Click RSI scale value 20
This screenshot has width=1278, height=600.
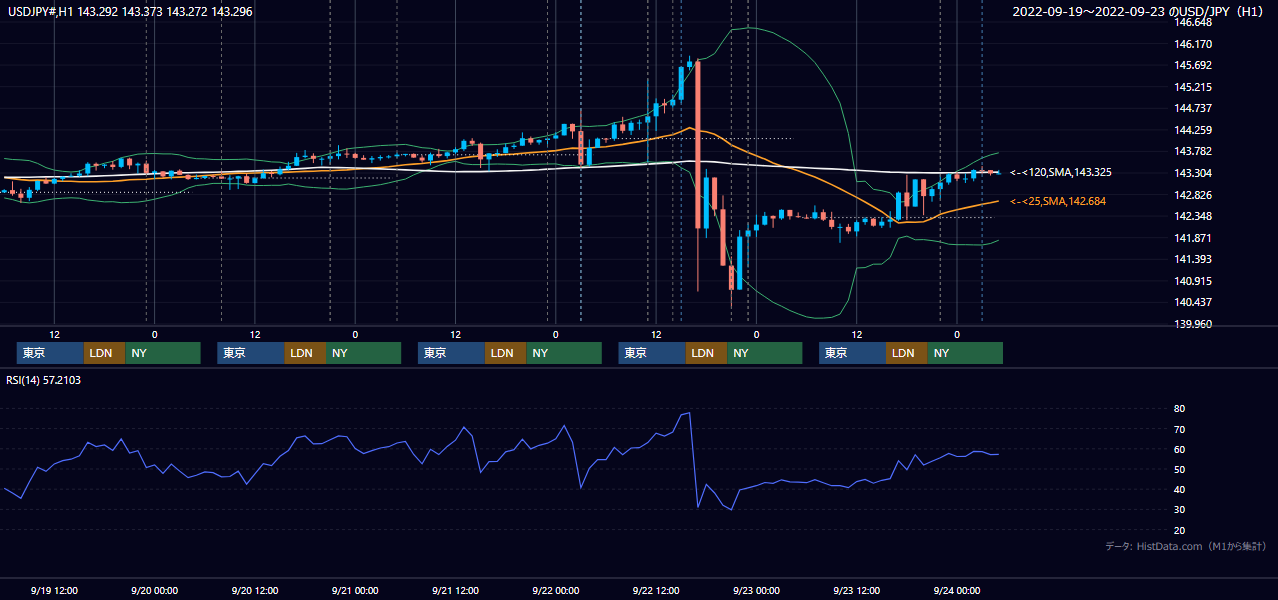coord(1180,530)
